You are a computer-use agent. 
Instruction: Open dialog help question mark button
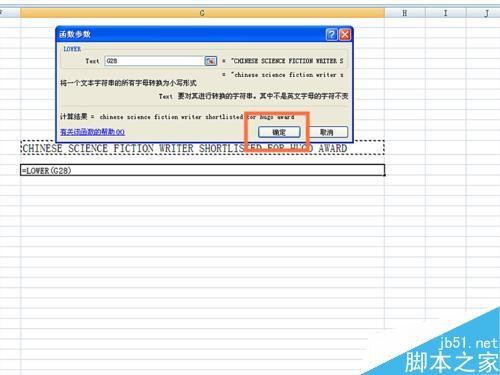(331, 34)
